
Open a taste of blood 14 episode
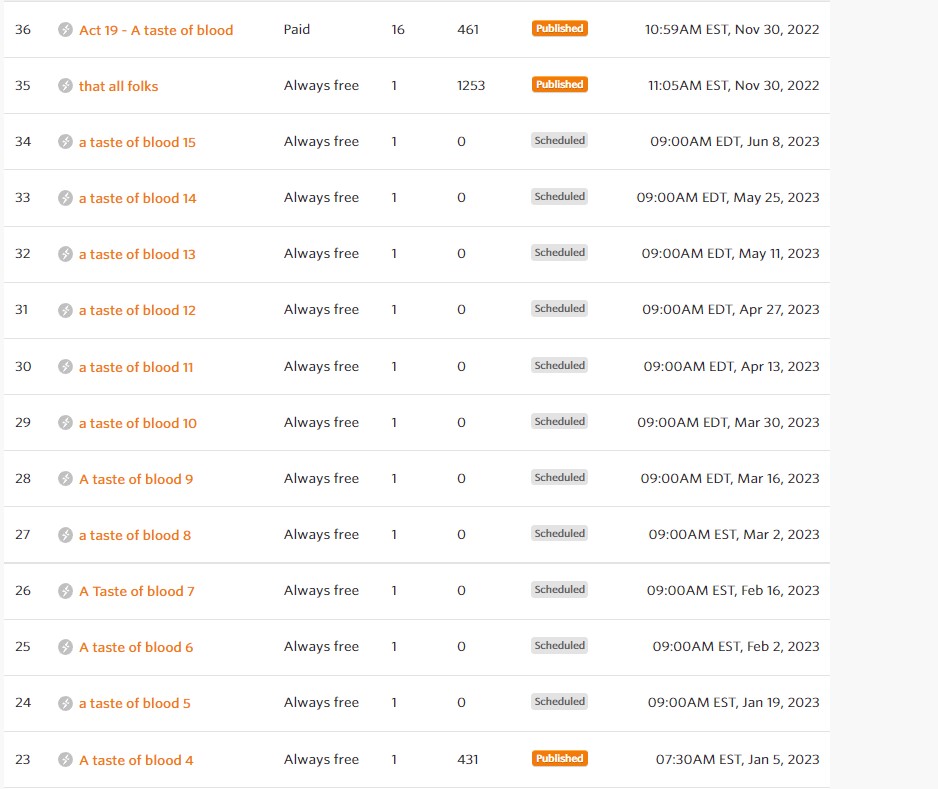137,198
